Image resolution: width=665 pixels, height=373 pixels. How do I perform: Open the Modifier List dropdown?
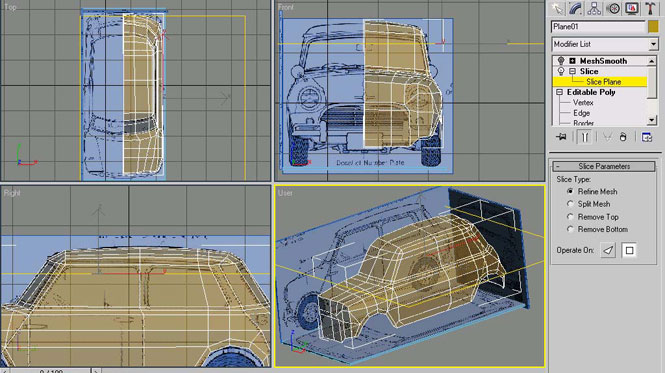pyautogui.click(x=605, y=44)
